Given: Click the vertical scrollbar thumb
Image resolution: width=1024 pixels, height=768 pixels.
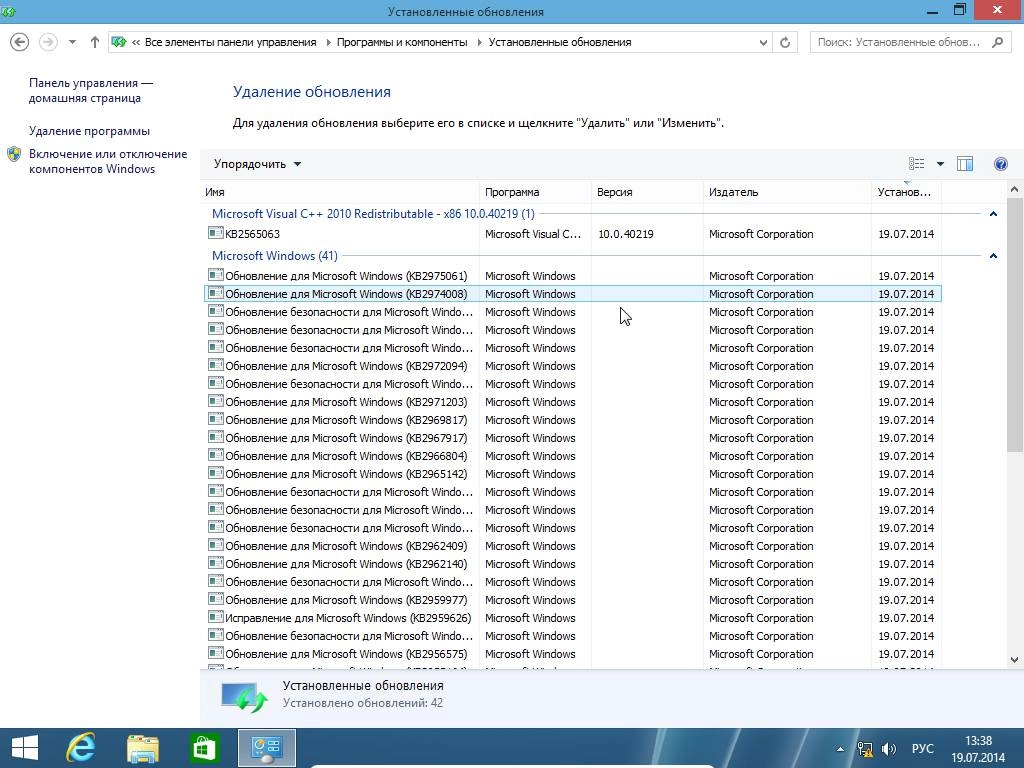Looking at the screenshot, I should pos(1014,325).
